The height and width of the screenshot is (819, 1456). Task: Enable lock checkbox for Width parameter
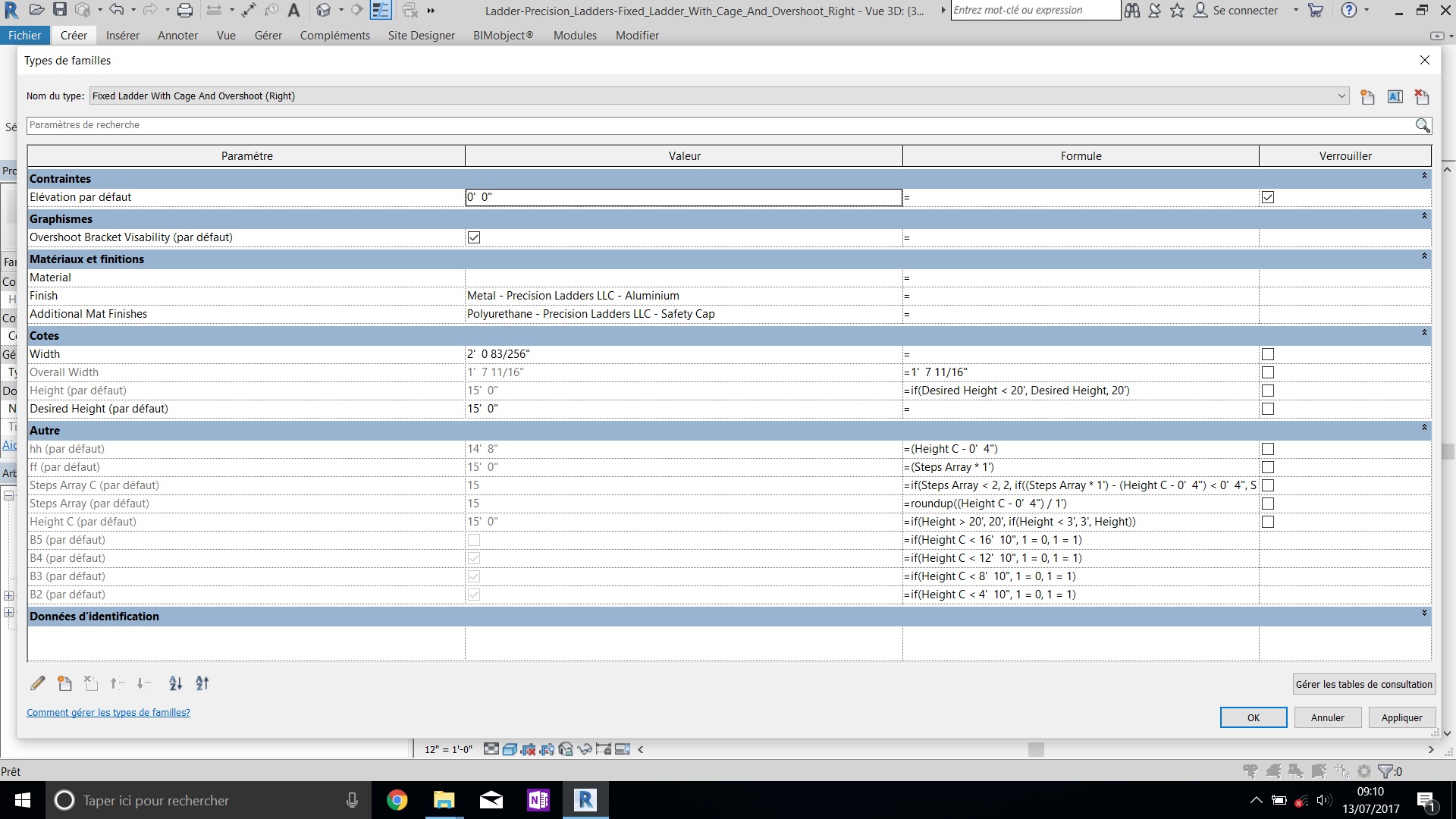tap(1268, 354)
